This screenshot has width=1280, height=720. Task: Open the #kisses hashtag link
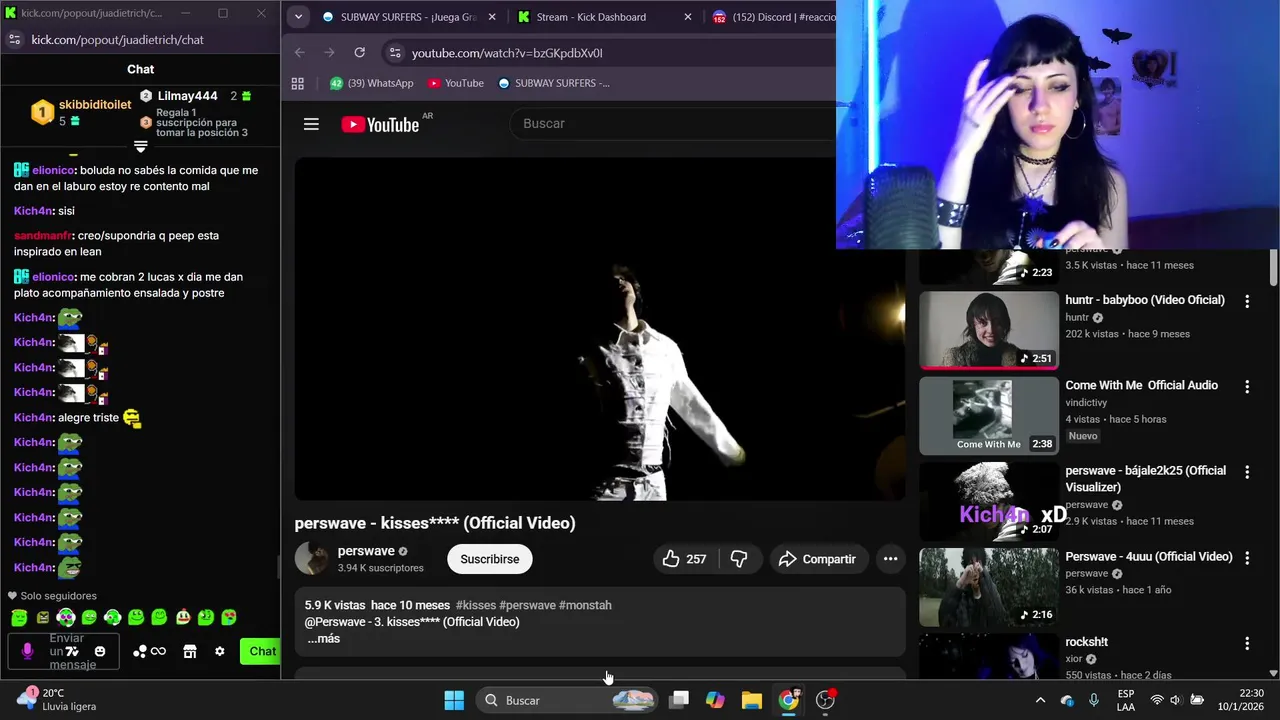[x=476, y=605]
